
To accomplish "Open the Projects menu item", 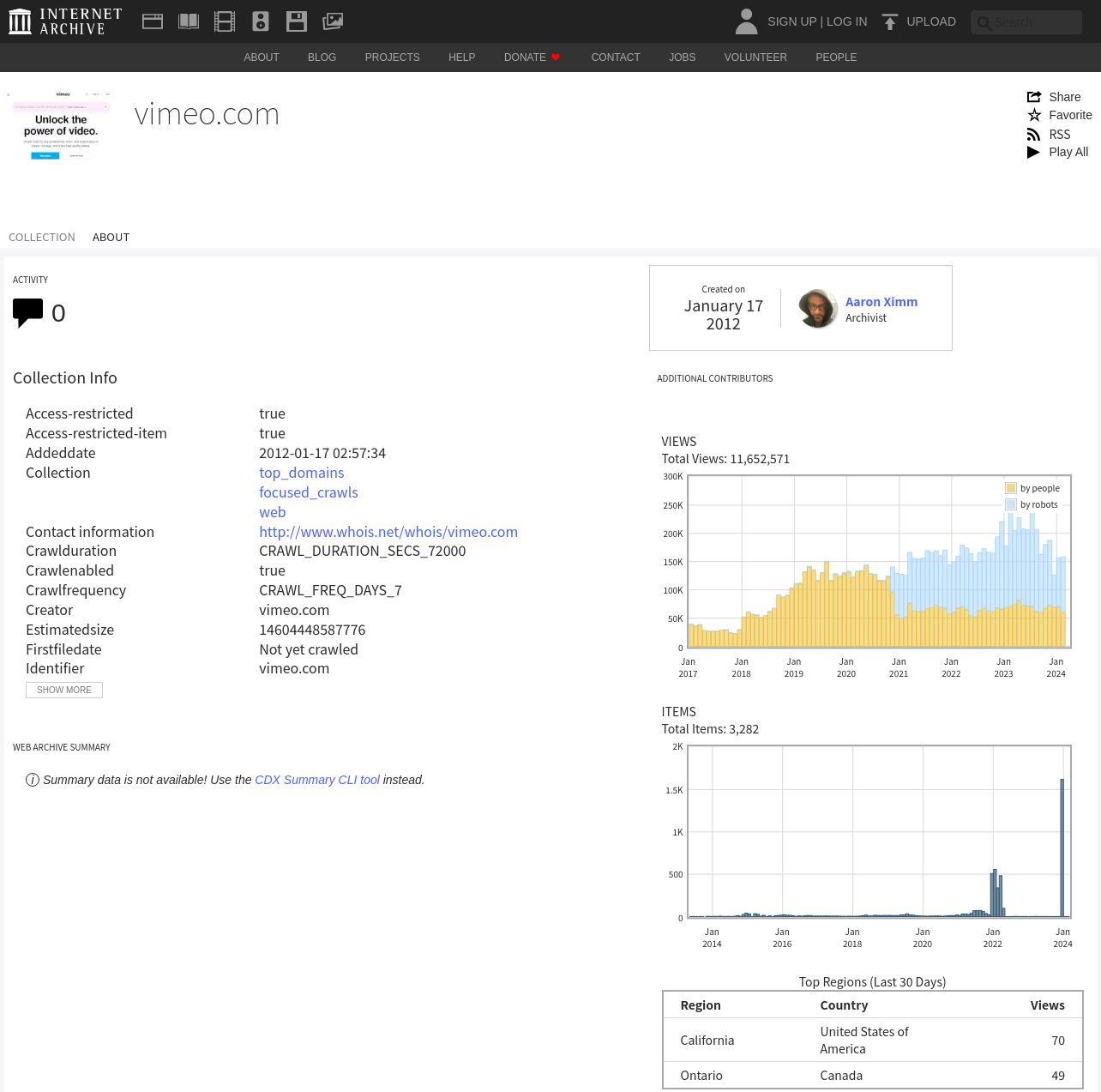I will (392, 57).
